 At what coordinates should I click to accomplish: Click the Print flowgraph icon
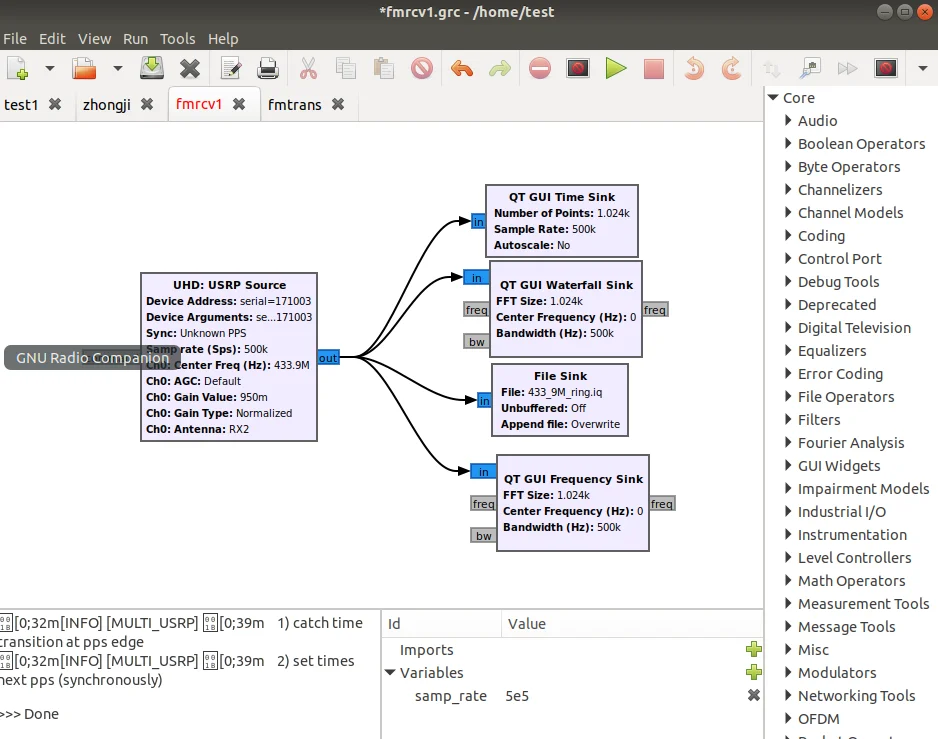[x=268, y=68]
